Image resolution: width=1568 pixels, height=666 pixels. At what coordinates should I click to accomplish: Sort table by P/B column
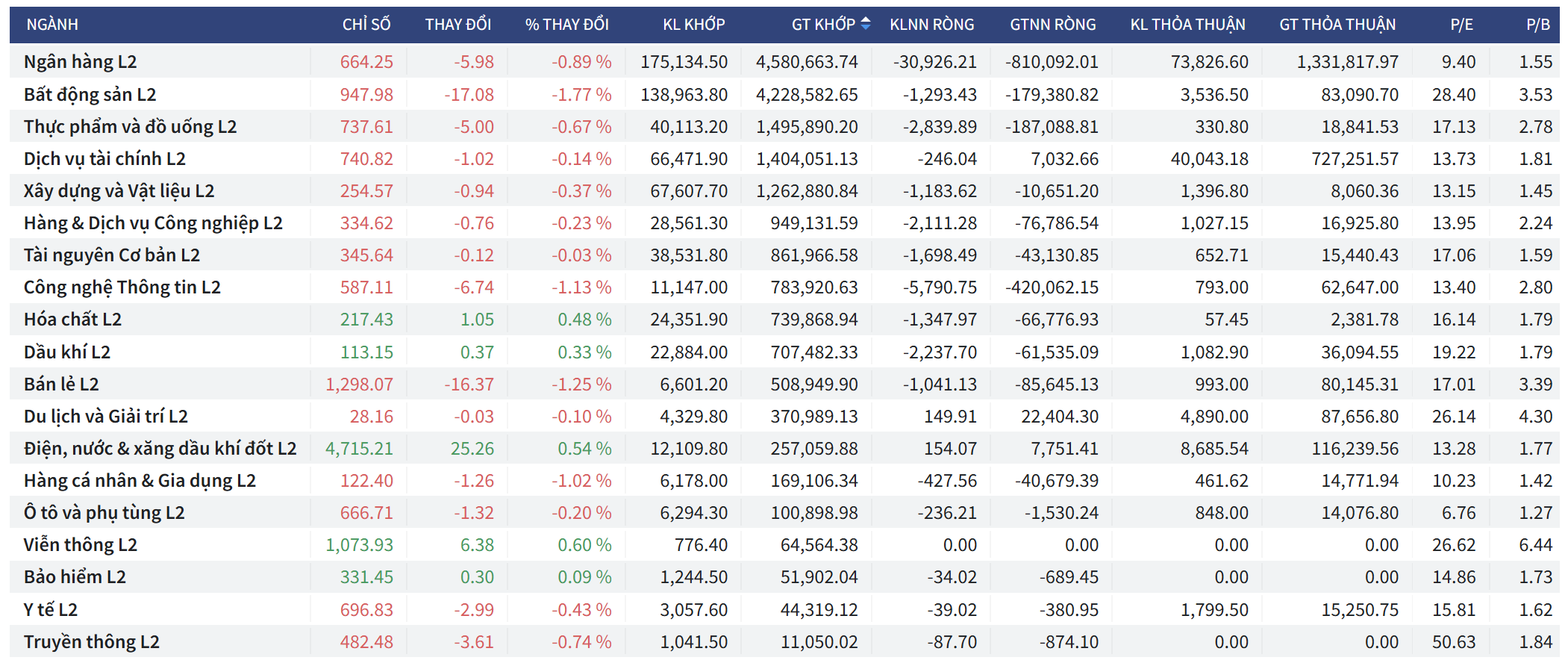click(1537, 25)
